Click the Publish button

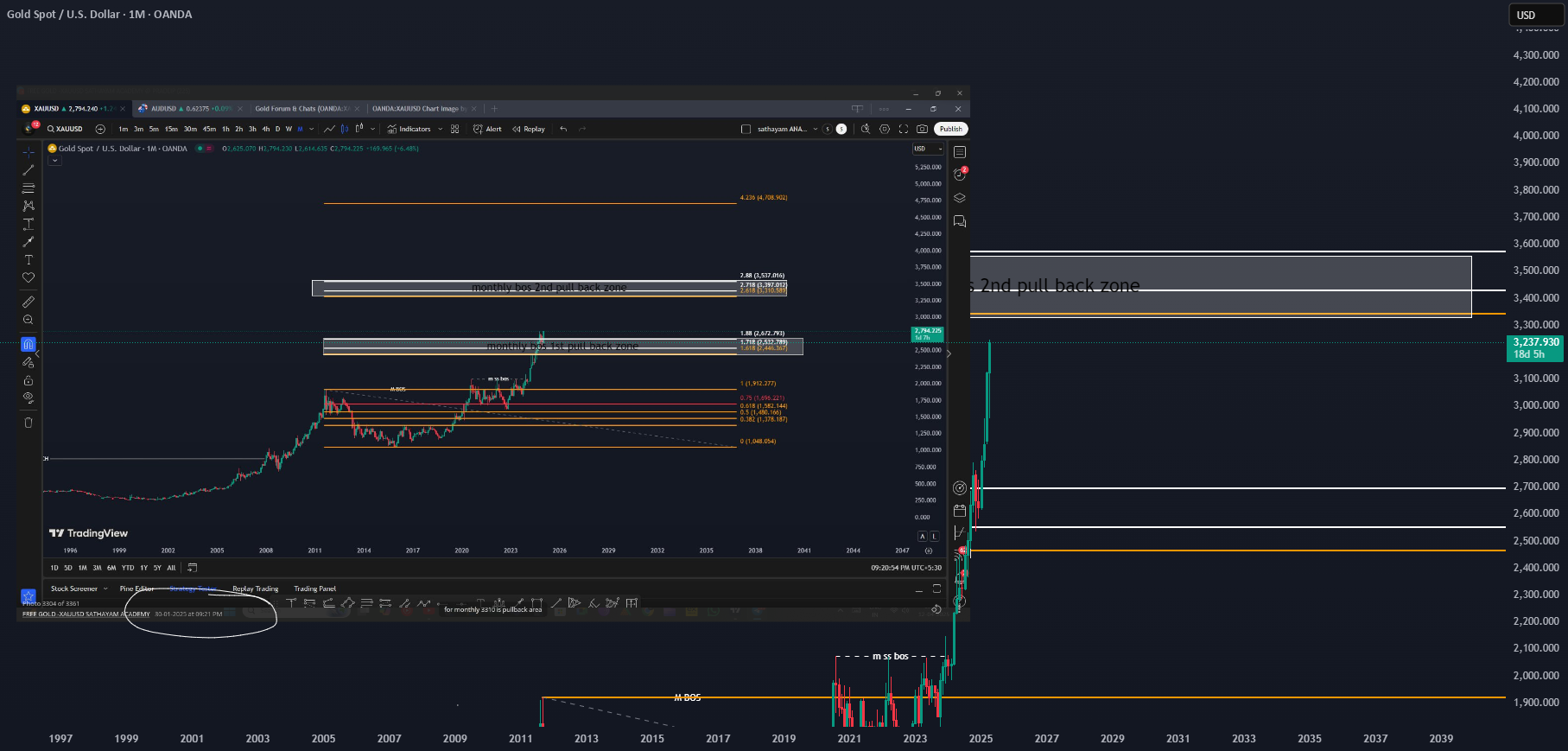951,129
